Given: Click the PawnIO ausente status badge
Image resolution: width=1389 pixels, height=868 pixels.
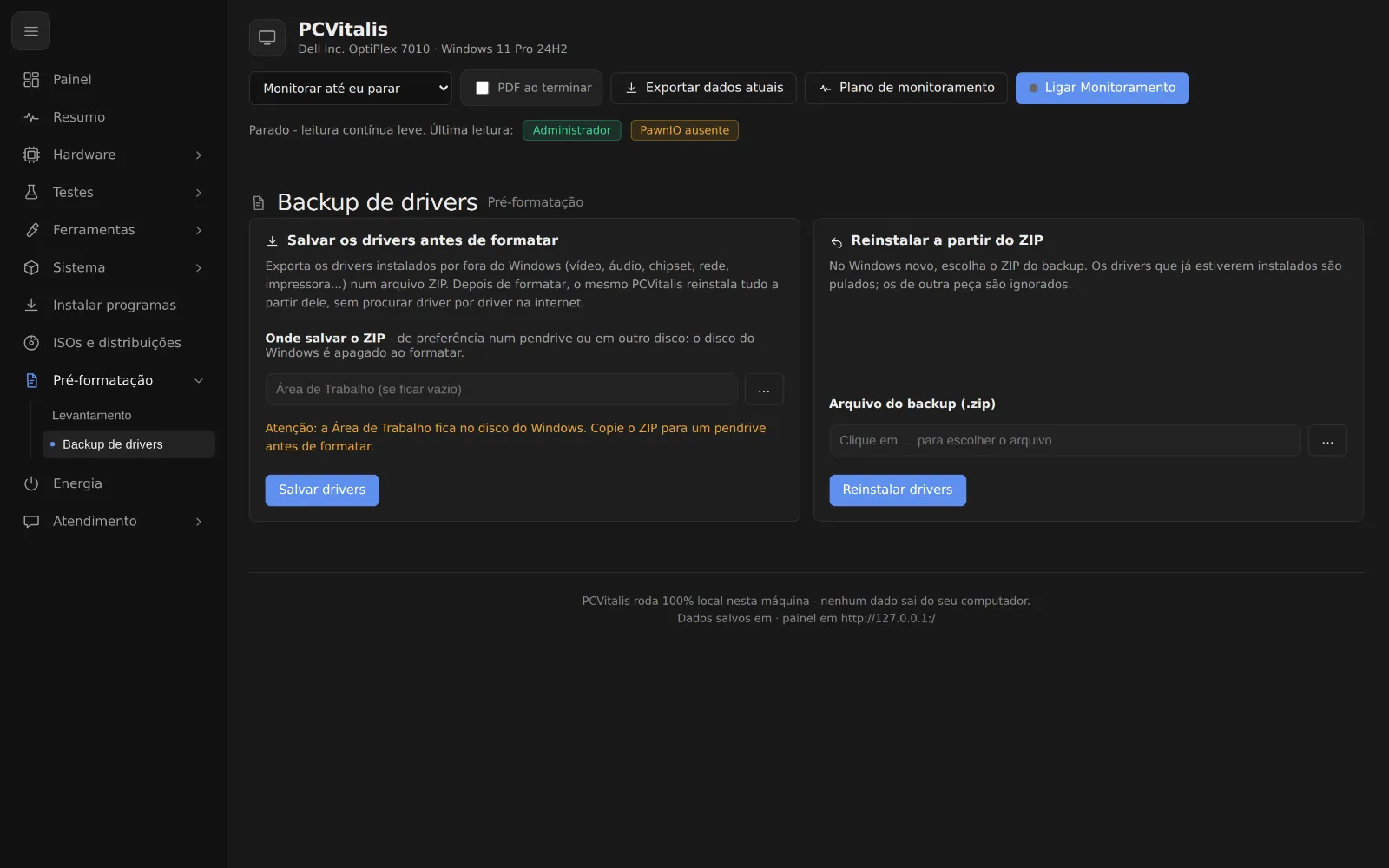Looking at the screenshot, I should (685, 130).
